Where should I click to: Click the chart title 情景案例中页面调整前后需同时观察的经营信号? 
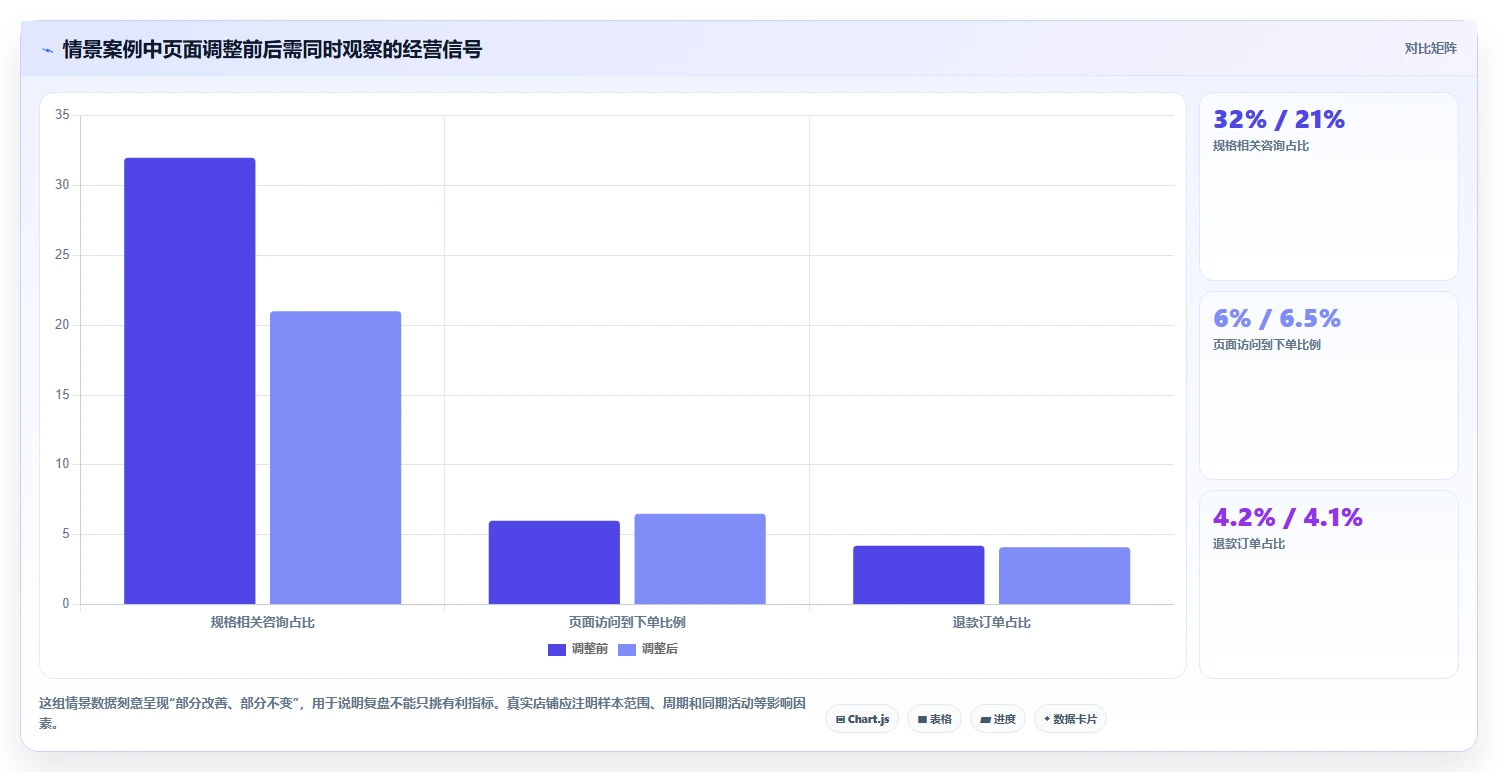tap(272, 49)
